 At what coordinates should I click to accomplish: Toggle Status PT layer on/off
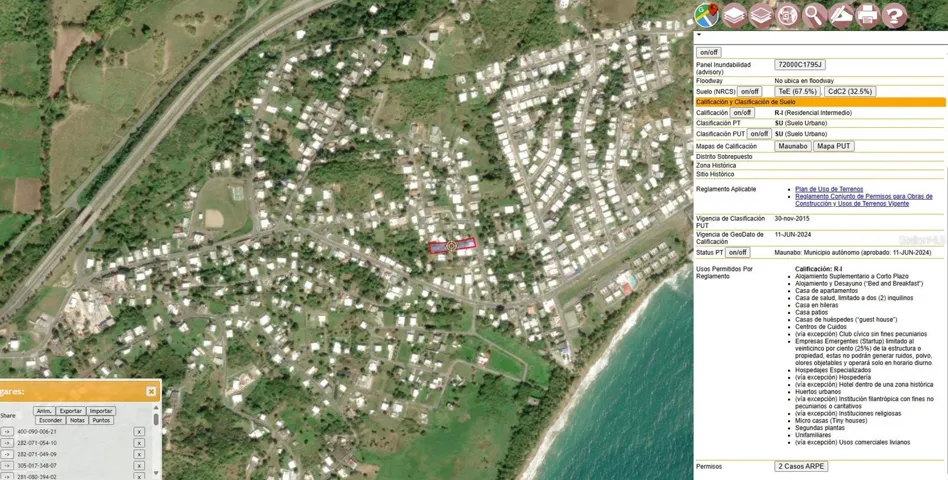[x=738, y=253]
